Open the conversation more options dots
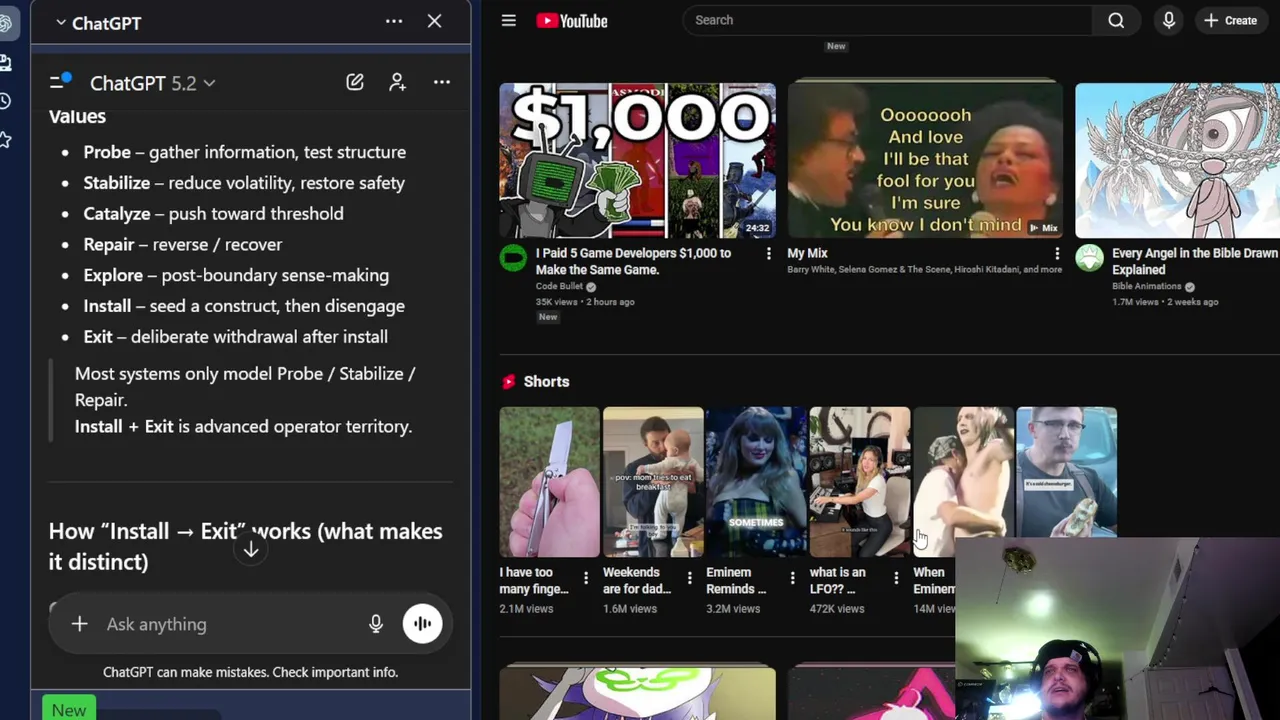The image size is (1280, 720). click(x=441, y=82)
